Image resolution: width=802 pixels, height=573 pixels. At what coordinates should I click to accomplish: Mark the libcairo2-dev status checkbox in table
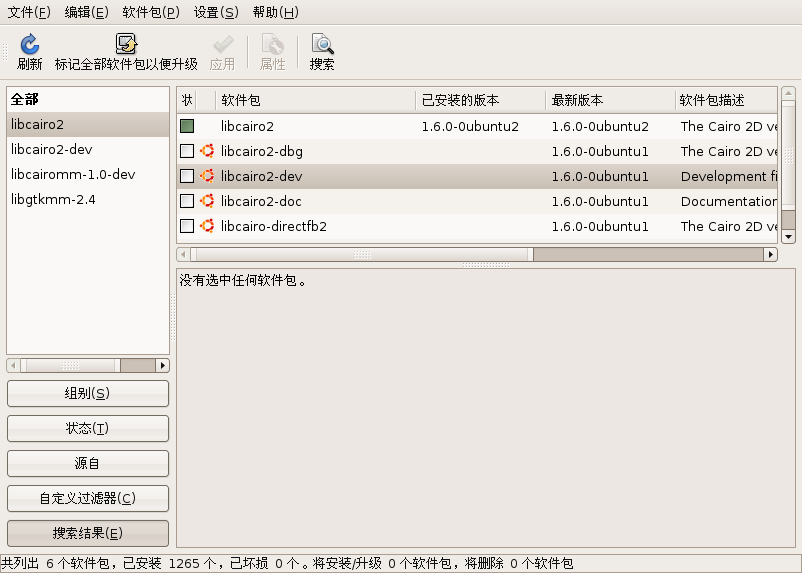pos(187,176)
